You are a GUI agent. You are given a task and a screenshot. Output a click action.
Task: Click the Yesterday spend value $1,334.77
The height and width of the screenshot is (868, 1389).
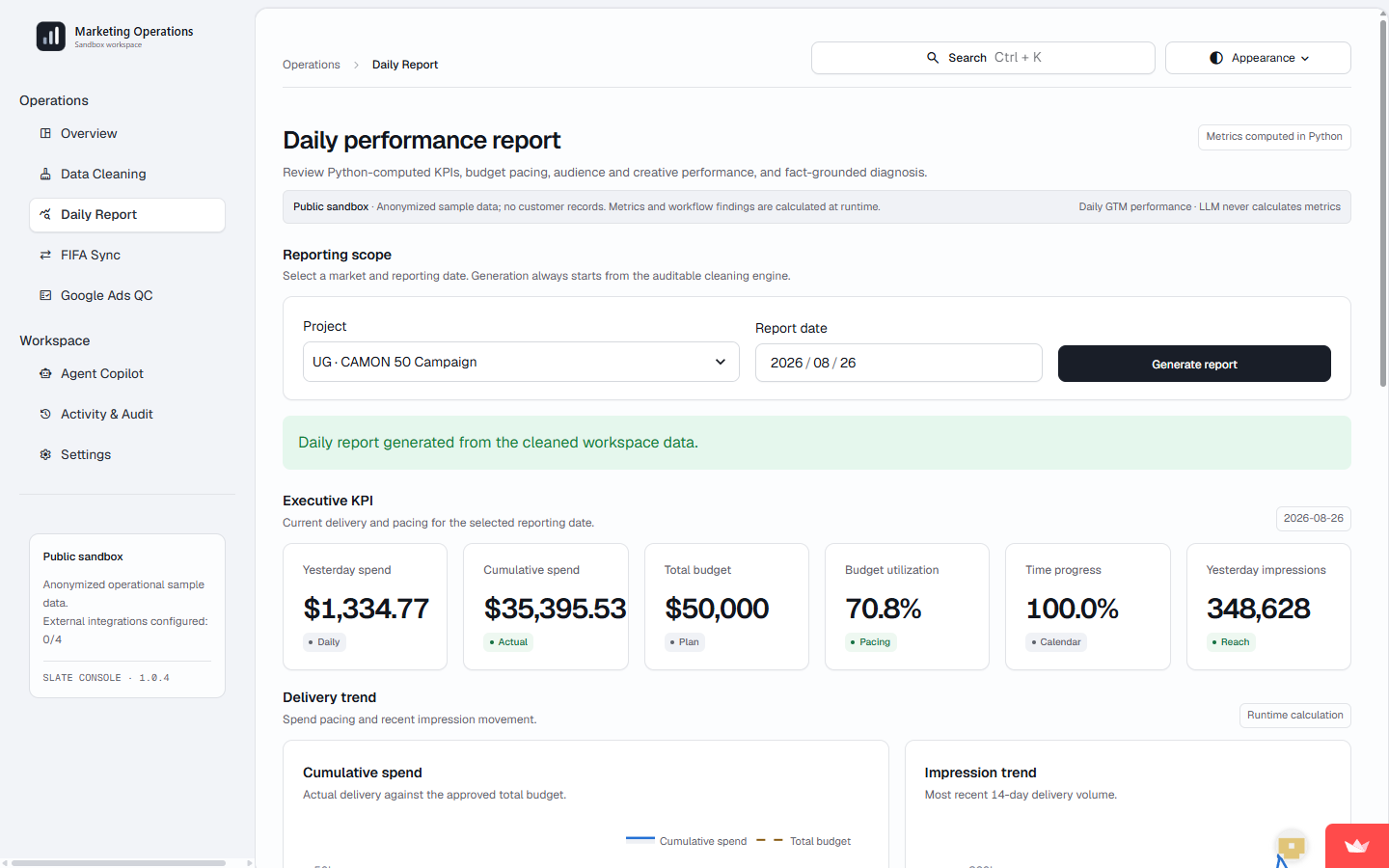366,609
